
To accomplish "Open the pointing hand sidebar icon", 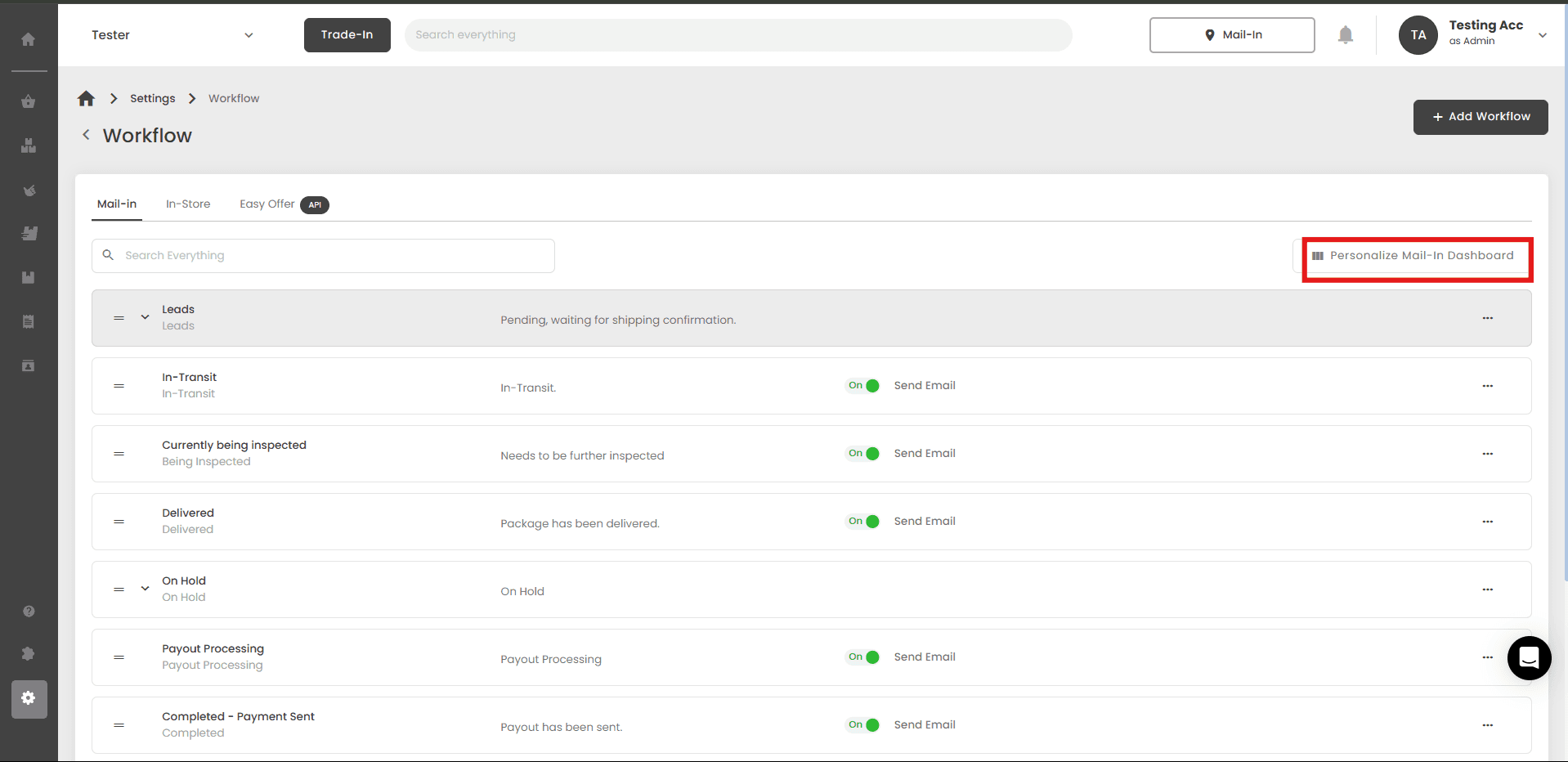I will [29, 190].
